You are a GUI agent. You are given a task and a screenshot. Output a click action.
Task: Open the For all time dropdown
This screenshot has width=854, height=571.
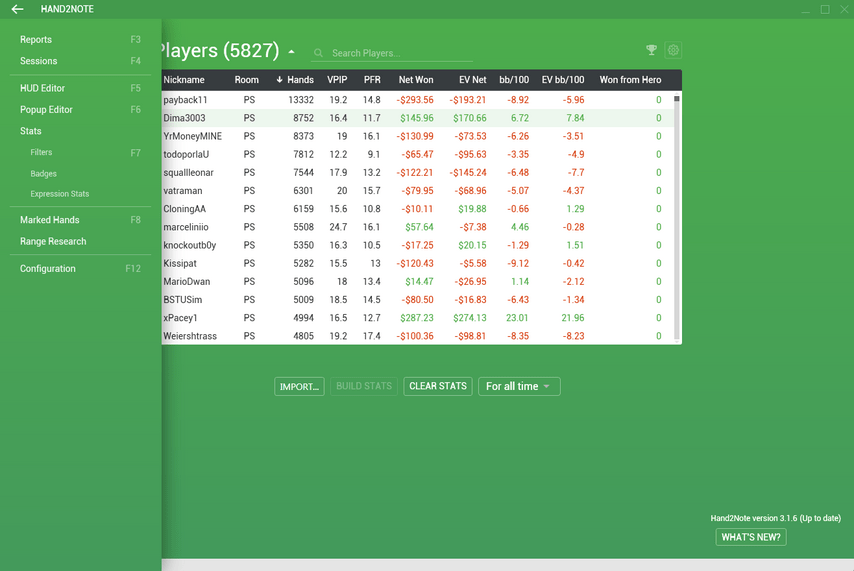click(x=519, y=386)
